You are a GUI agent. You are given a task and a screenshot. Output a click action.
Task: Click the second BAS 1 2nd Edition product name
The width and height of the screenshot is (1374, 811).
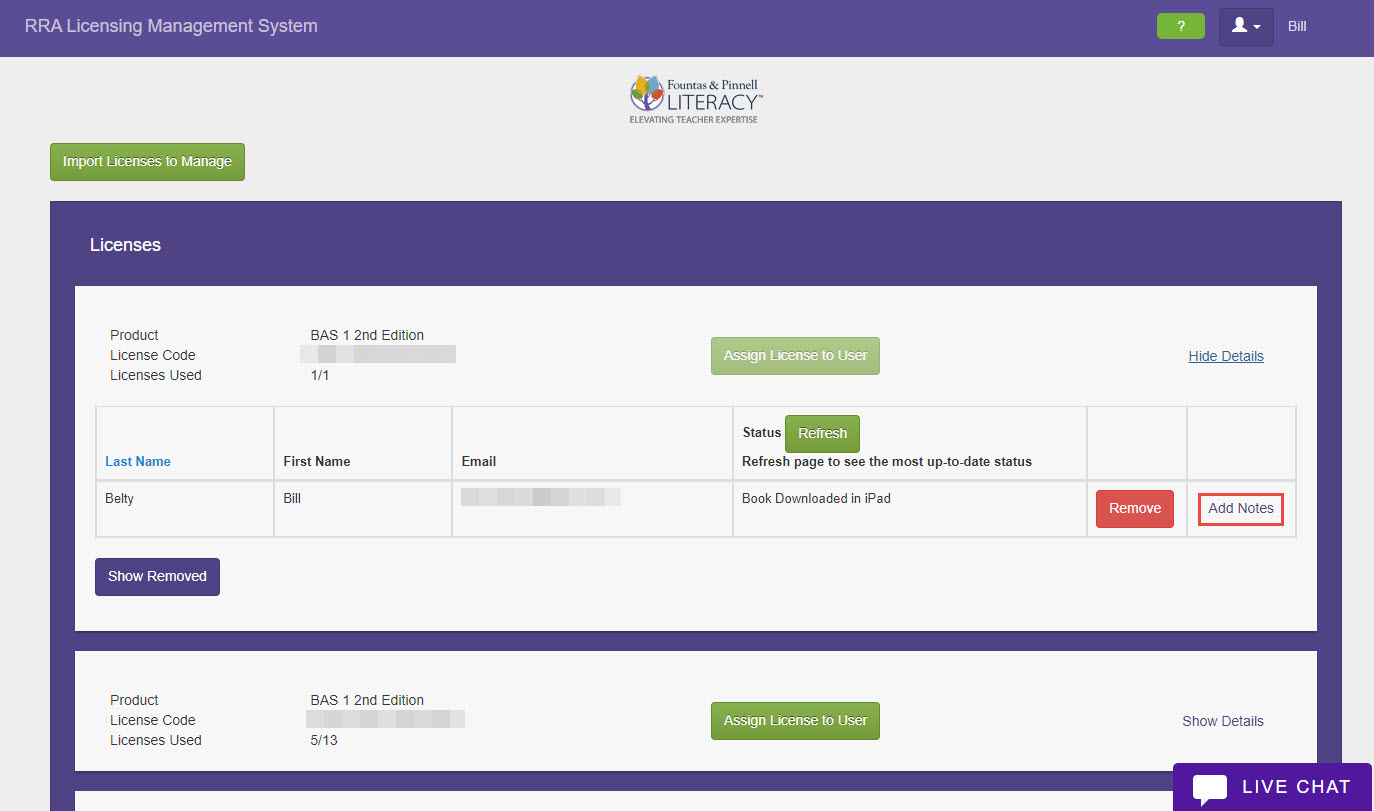coord(367,701)
